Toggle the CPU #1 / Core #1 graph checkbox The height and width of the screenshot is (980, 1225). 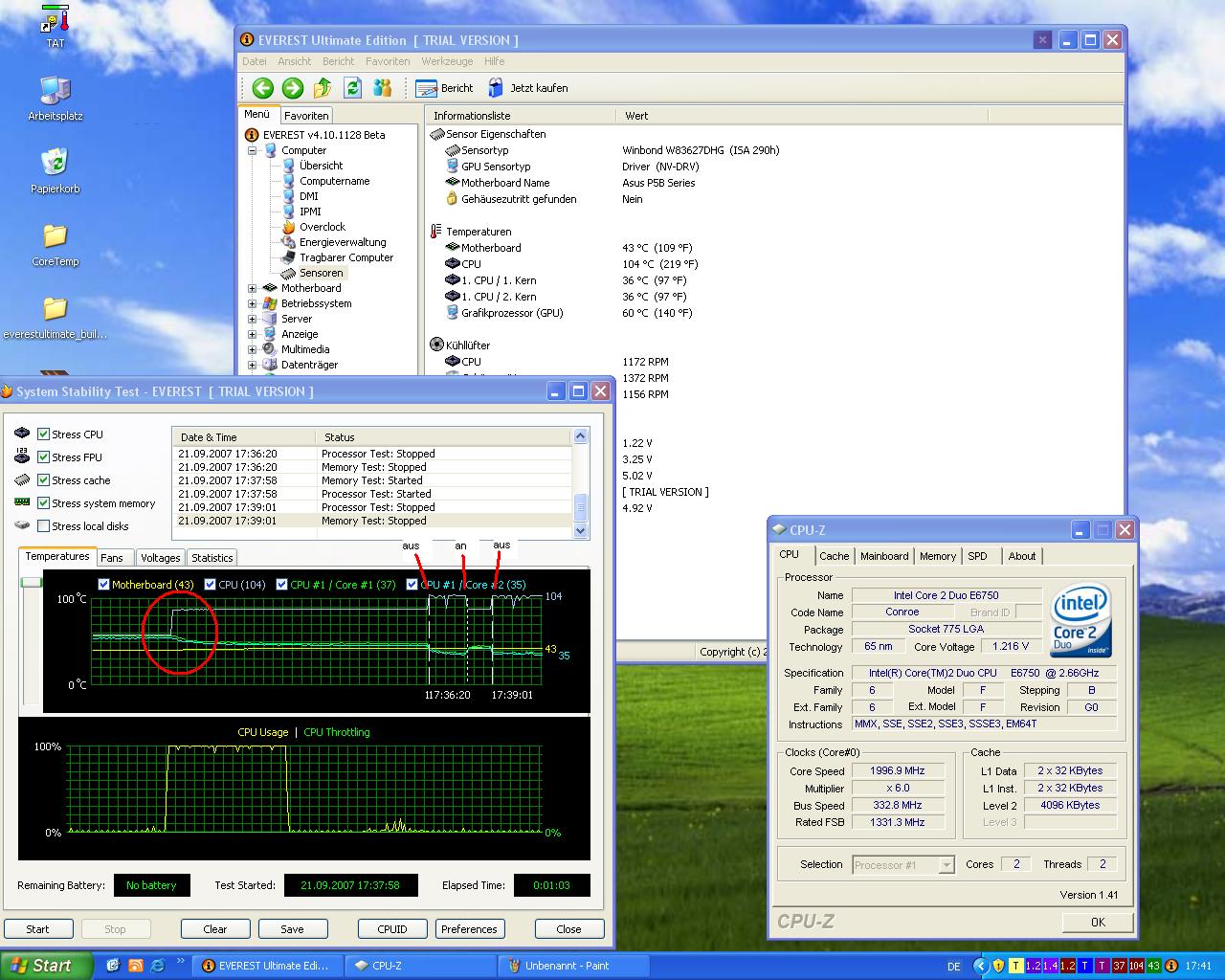pyautogui.click(x=282, y=585)
